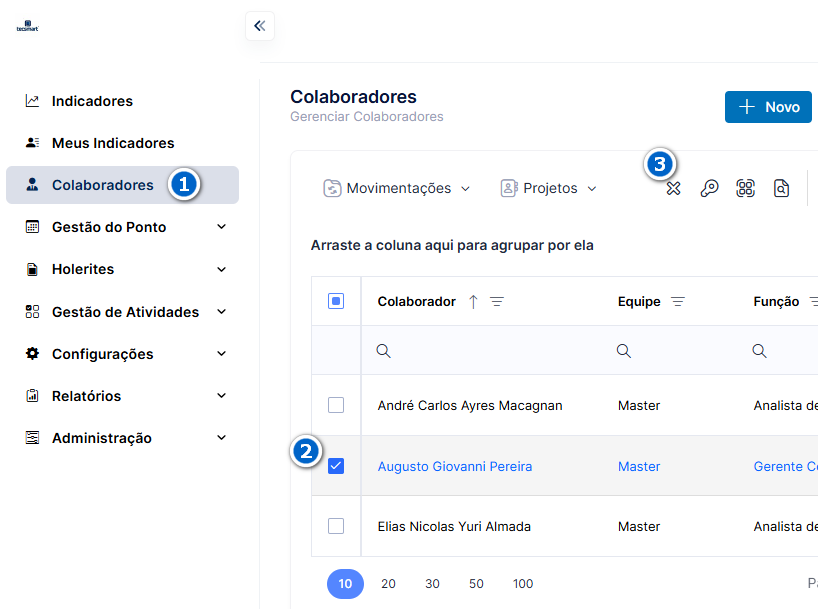Set page size to 10
The image size is (818, 609).
[345, 584]
